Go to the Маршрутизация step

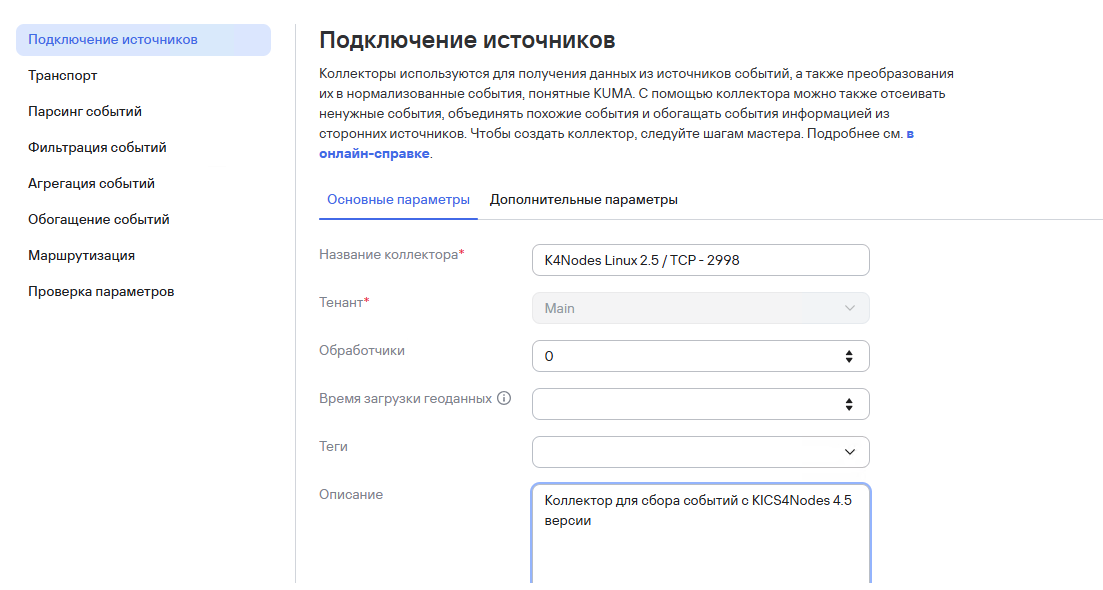82,255
